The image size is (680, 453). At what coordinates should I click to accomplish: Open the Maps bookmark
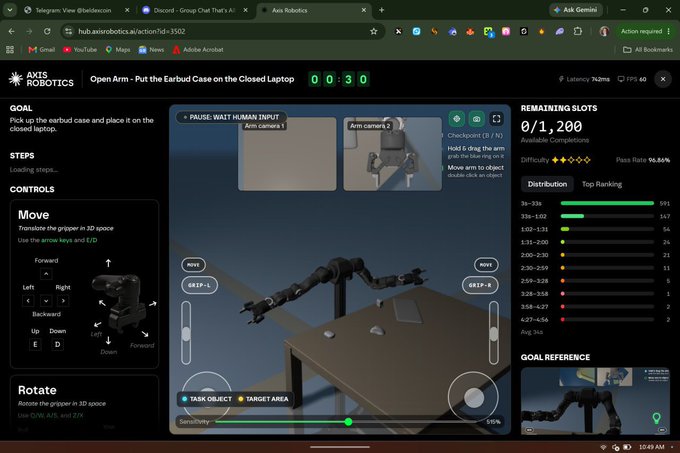point(118,49)
